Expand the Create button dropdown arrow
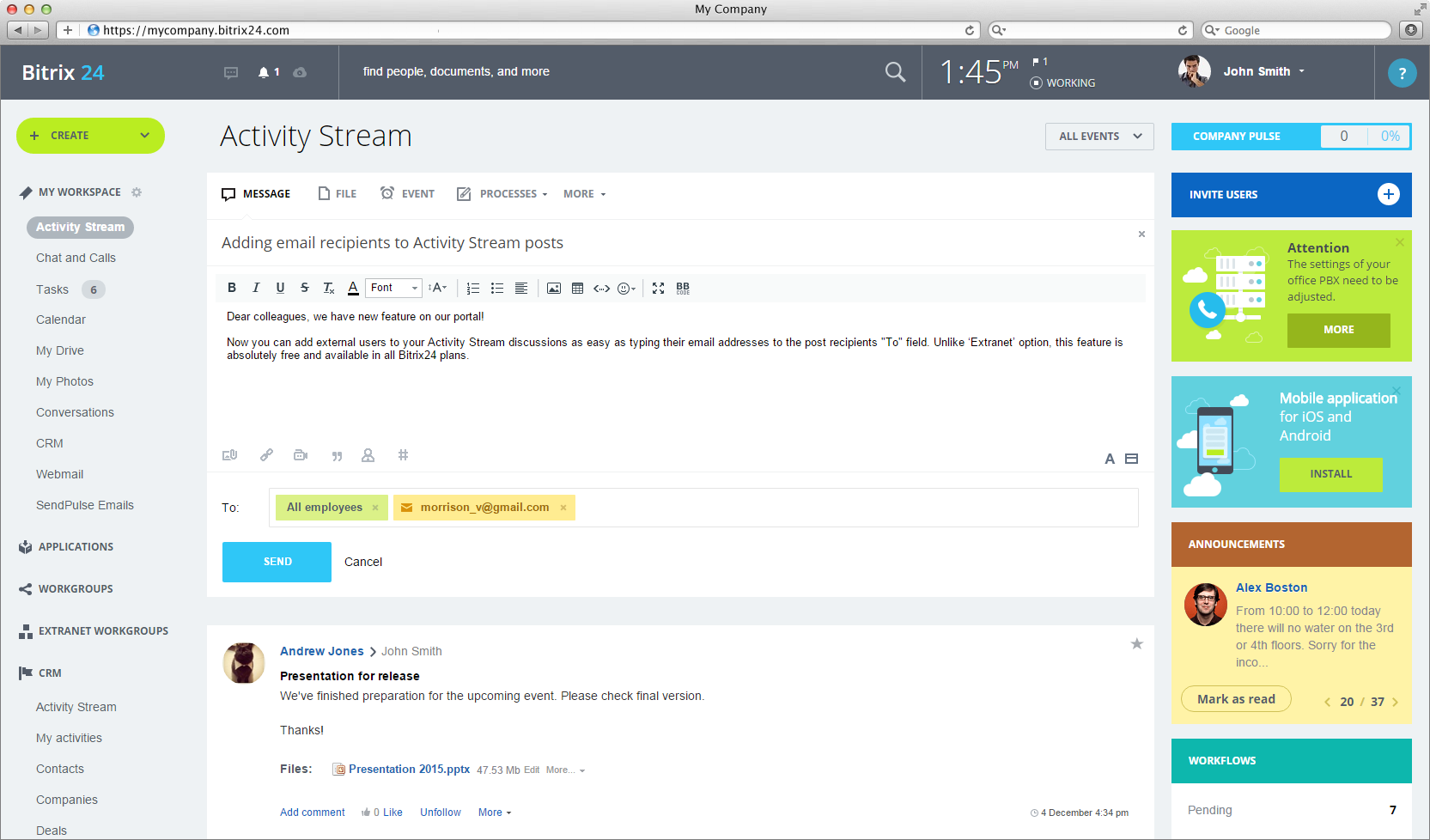 [x=144, y=136]
